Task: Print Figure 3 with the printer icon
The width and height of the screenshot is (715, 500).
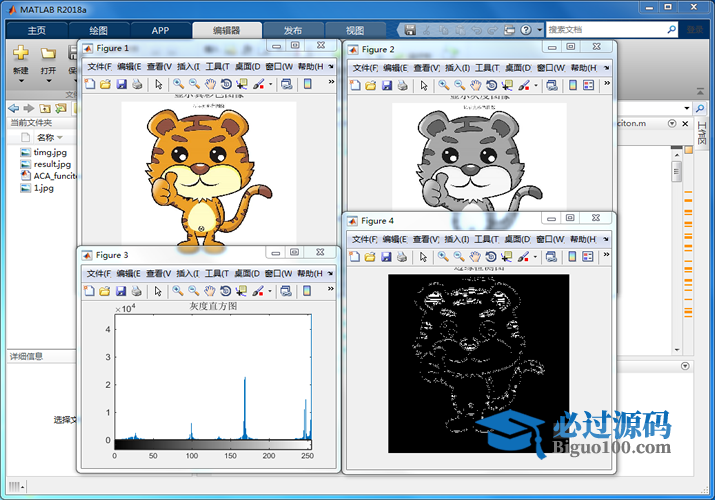Action: [136, 291]
